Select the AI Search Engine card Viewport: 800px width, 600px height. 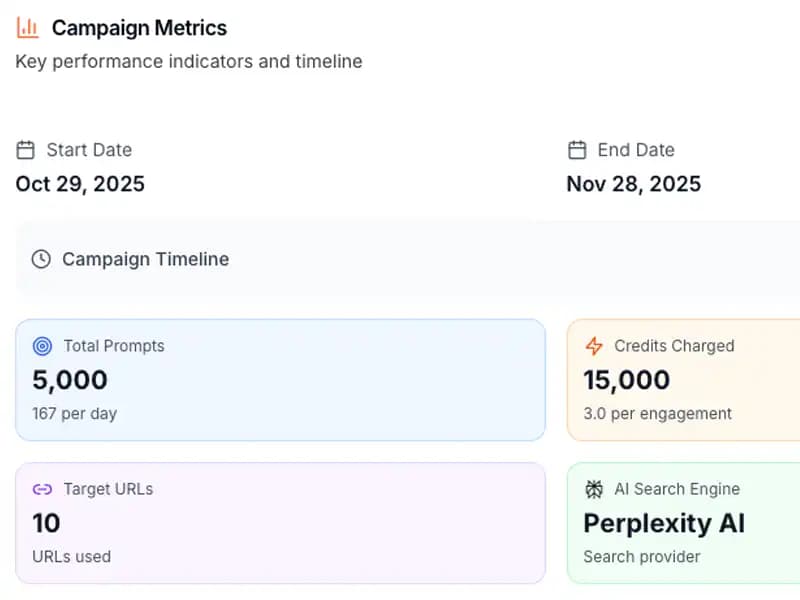(x=690, y=521)
